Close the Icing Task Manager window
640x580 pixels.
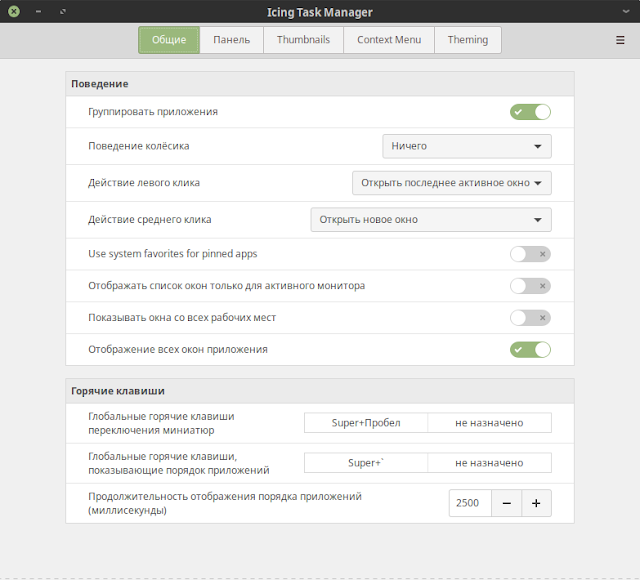coord(14,11)
